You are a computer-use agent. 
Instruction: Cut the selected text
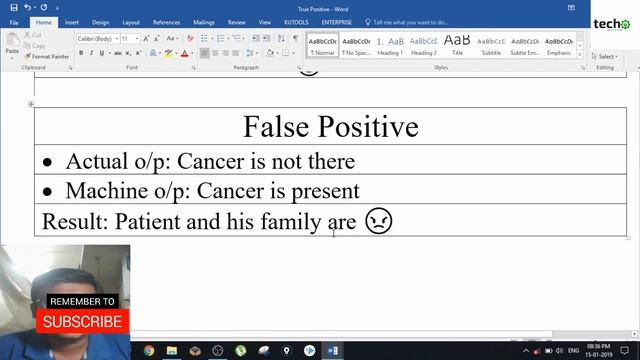(33, 35)
